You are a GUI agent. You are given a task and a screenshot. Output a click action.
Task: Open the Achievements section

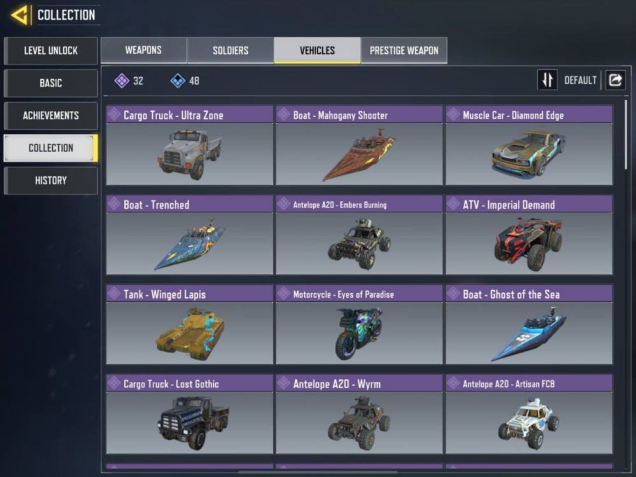pyautogui.click(x=51, y=116)
